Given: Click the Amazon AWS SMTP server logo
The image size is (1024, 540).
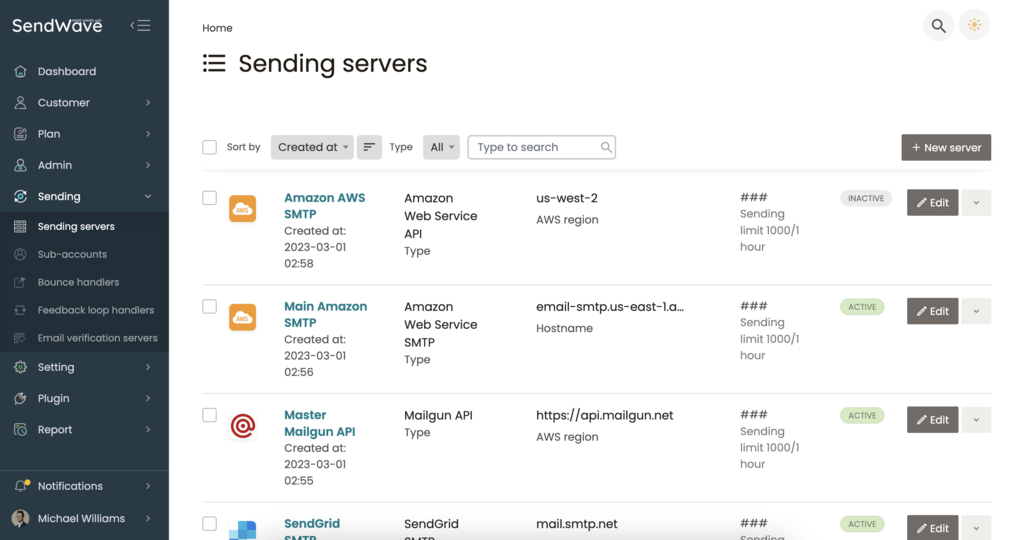Looking at the screenshot, I should point(242,208).
